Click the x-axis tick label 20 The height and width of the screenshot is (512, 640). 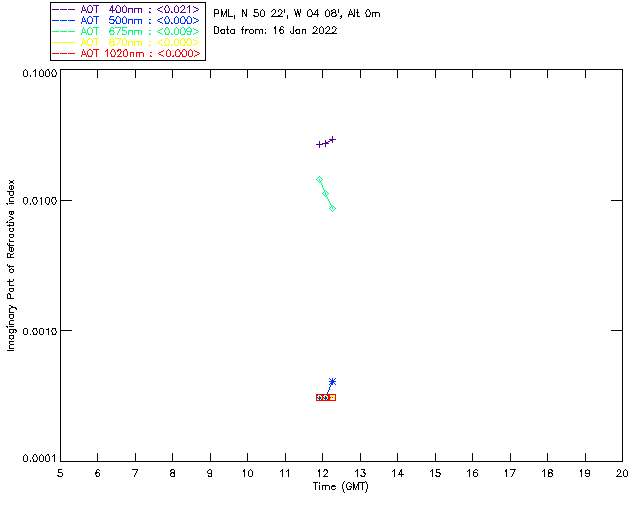click(x=622, y=473)
